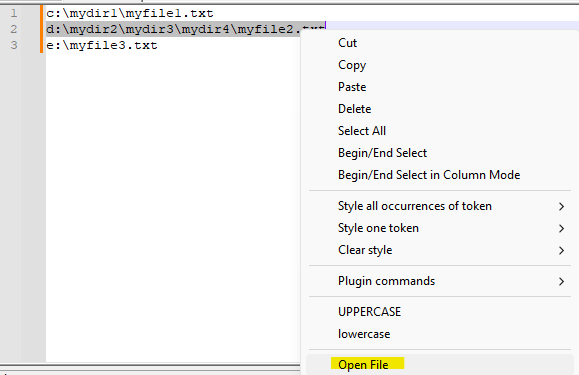Click Select All menu entry
This screenshot has height=375, width=579.
(362, 131)
